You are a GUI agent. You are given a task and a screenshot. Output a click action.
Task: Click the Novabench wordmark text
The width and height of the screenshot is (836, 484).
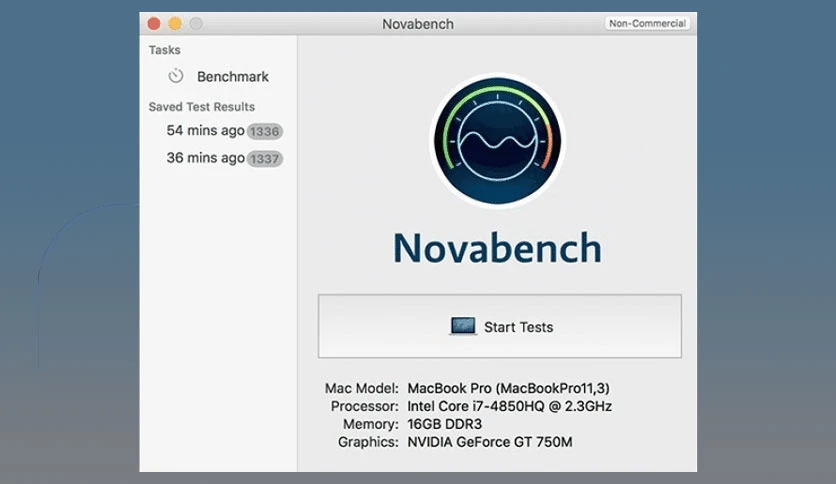(497, 248)
